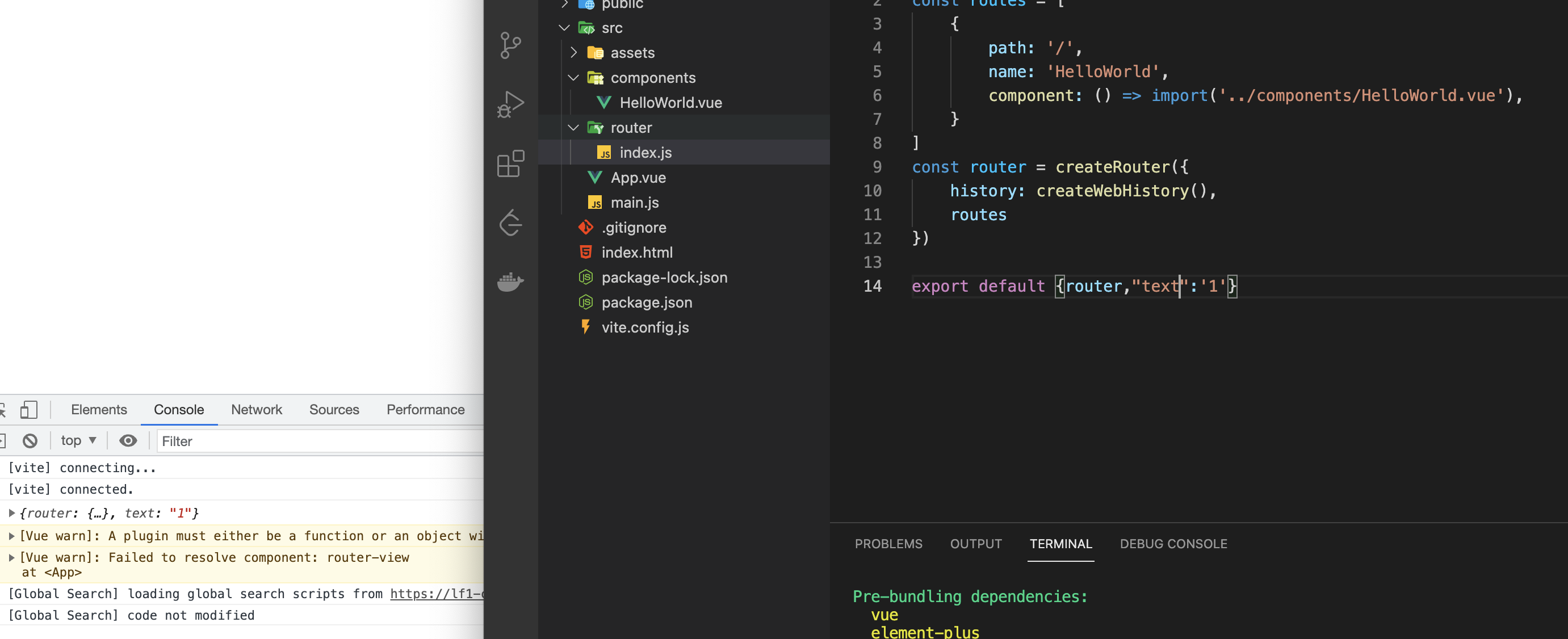
Task: Switch to the Network tab
Action: point(256,410)
